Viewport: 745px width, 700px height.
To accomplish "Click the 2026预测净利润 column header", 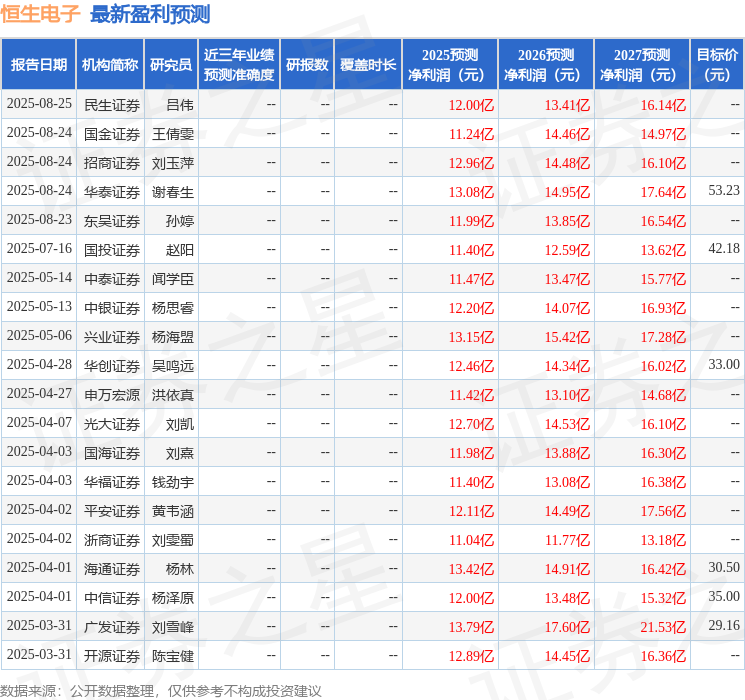I will pyautogui.click(x=546, y=65).
